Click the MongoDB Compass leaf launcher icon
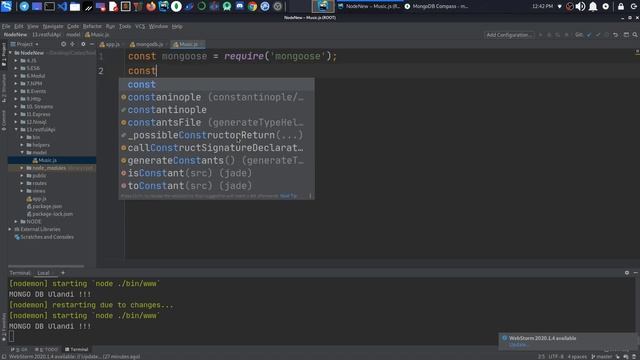The height and width of the screenshot is (360, 640). click(x=176, y=6)
